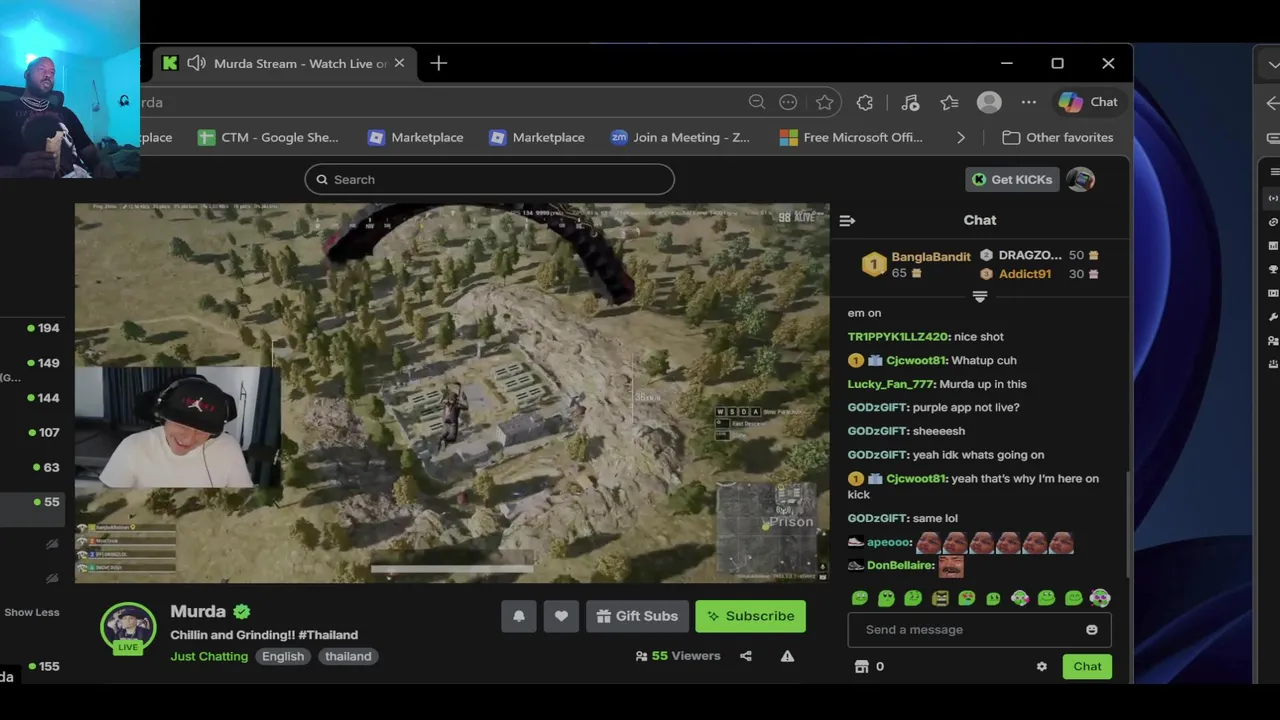Click username Lucky_Fan_777 in chat
This screenshot has width=1280, height=720.
(x=891, y=384)
